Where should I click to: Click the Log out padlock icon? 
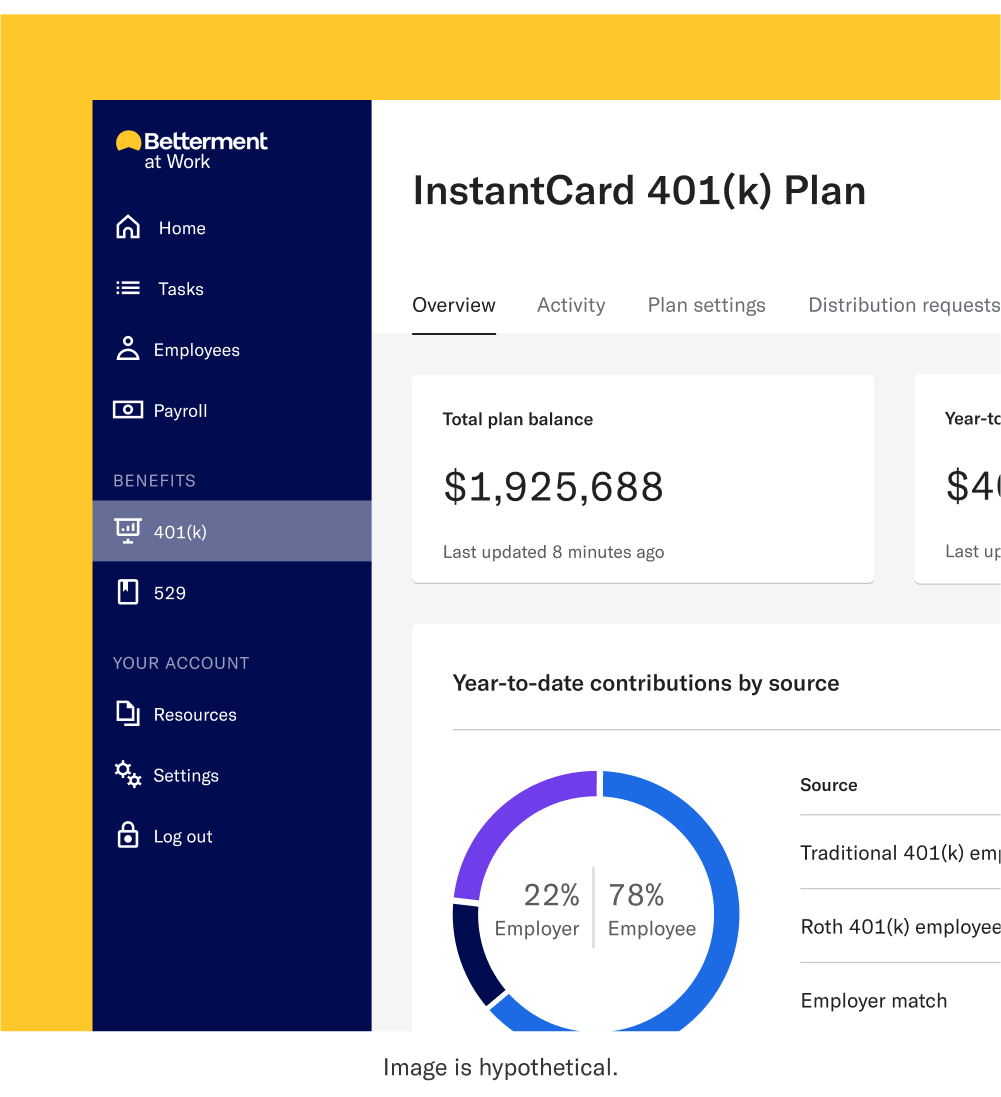pyautogui.click(x=127, y=835)
